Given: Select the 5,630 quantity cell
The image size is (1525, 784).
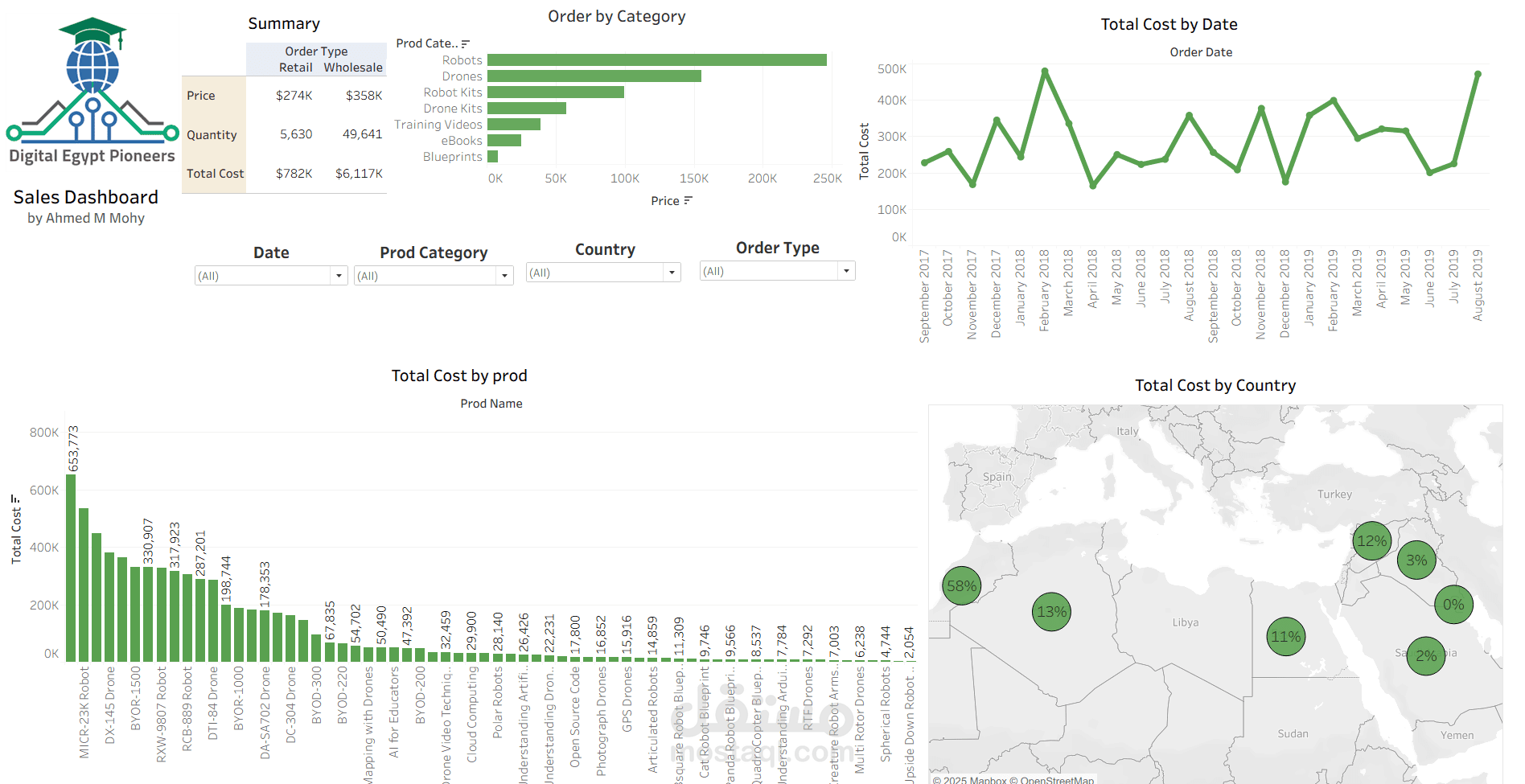Looking at the screenshot, I should (296, 134).
